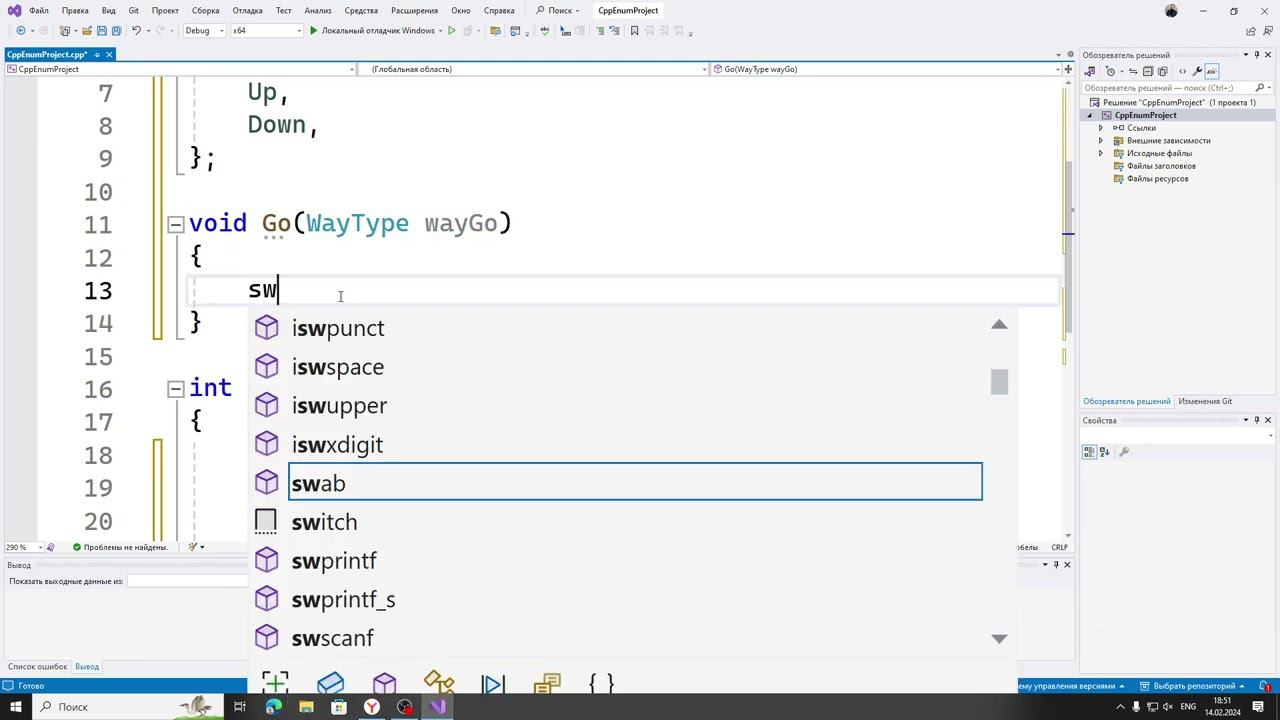Open file using the folder toolbar icon
1280x720 pixels.
87,31
